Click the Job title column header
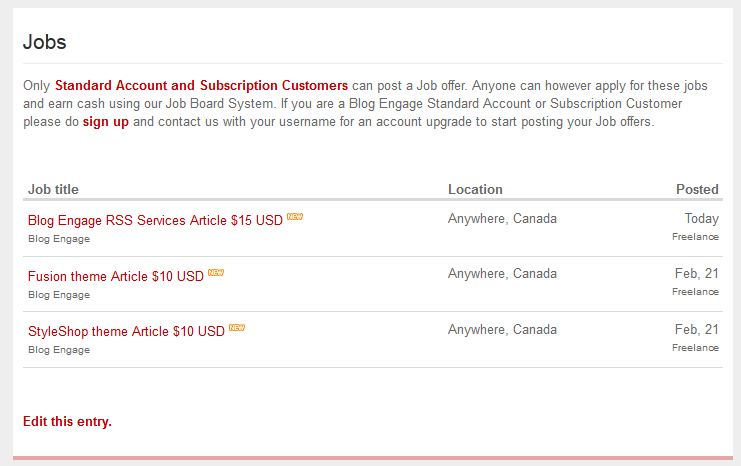Image resolution: width=741 pixels, height=466 pixels. pos(53,189)
